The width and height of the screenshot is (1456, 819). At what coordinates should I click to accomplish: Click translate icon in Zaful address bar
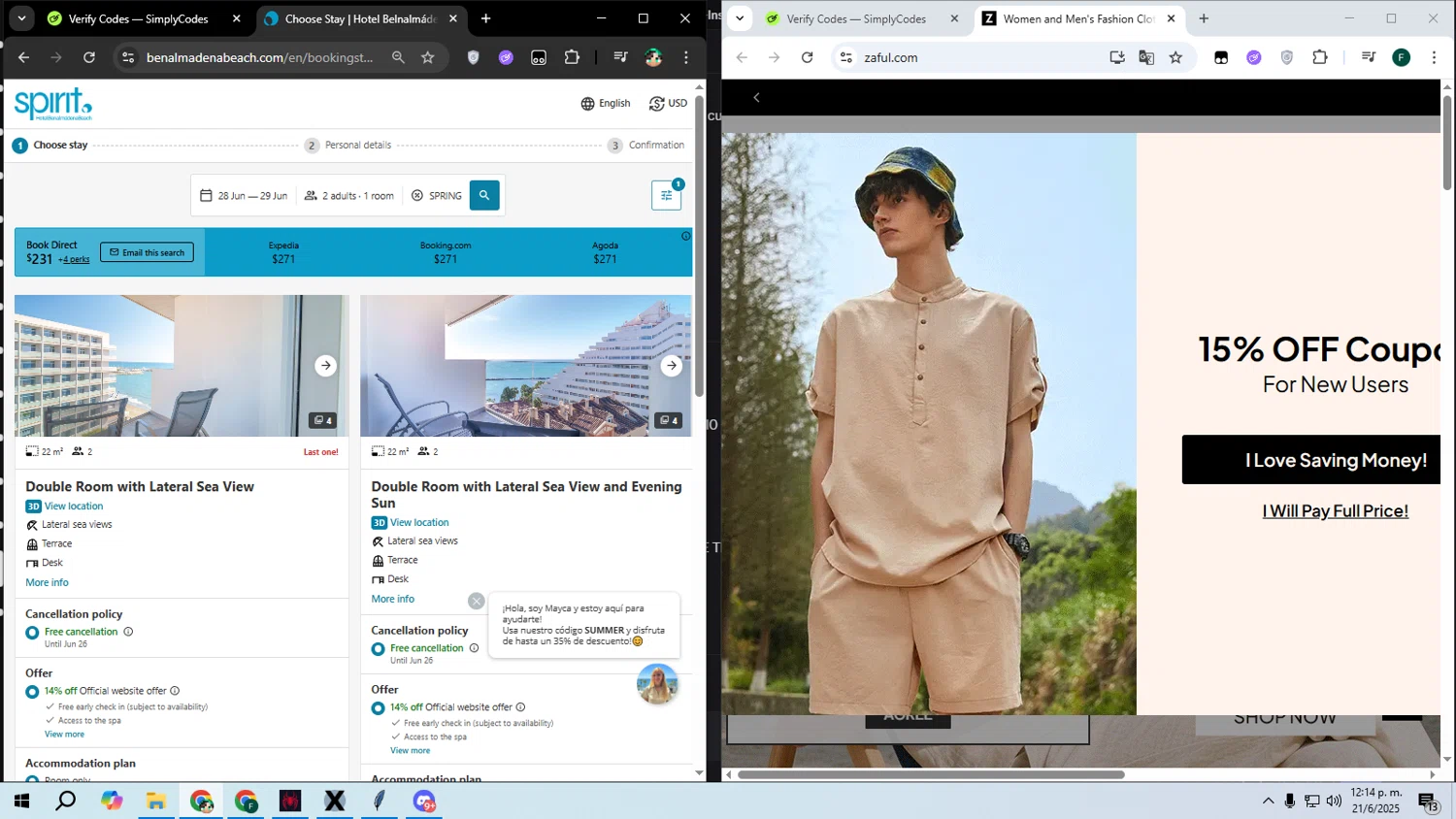click(1146, 57)
